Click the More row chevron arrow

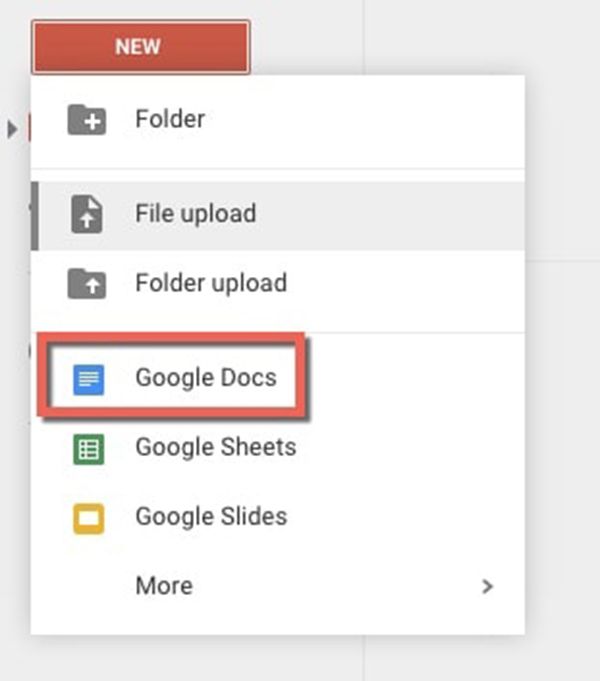487,586
